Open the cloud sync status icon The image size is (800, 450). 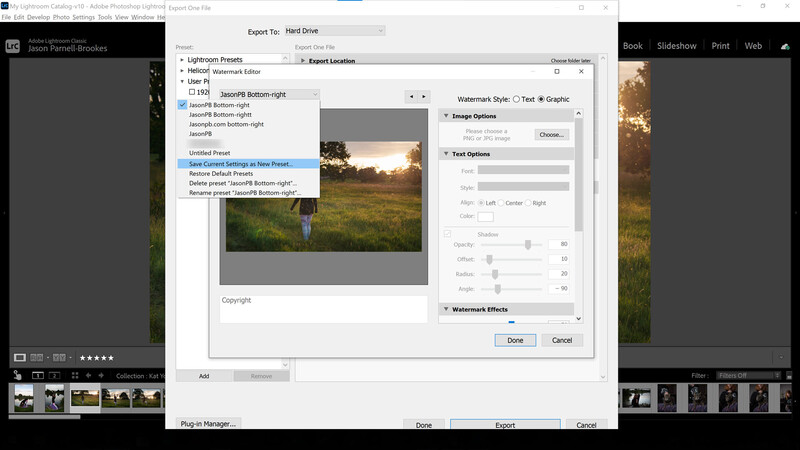[785, 46]
